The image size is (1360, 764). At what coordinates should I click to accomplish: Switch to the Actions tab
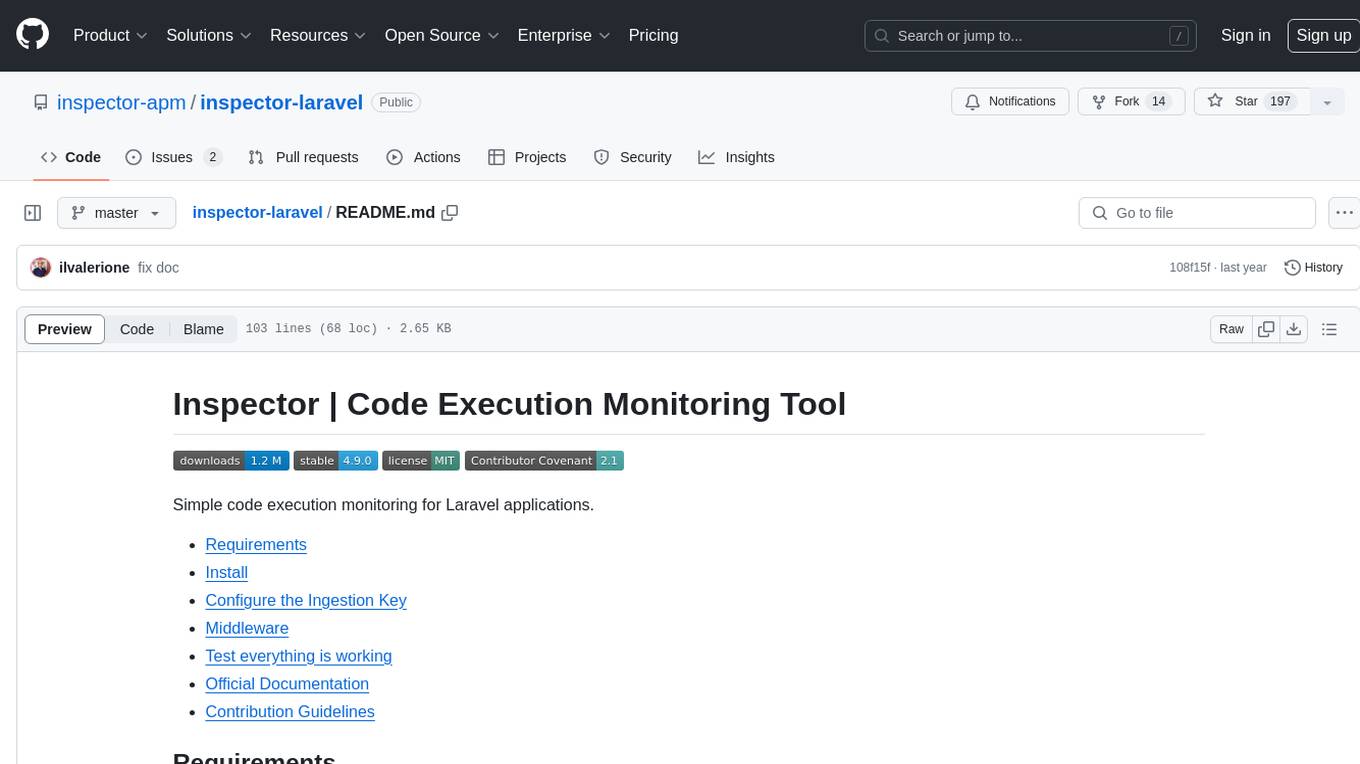[x=423, y=157]
